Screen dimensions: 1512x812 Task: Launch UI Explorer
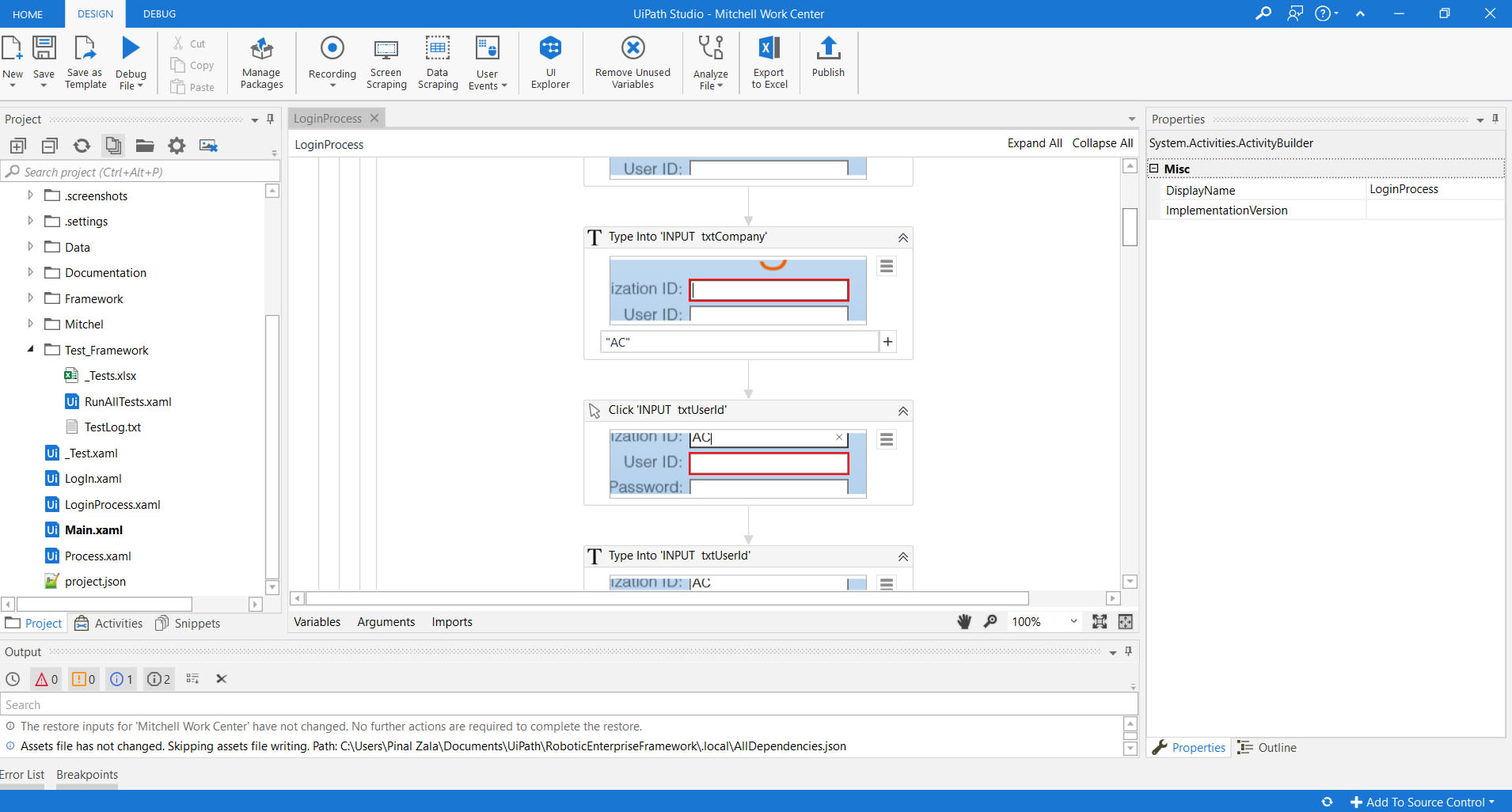tap(550, 62)
